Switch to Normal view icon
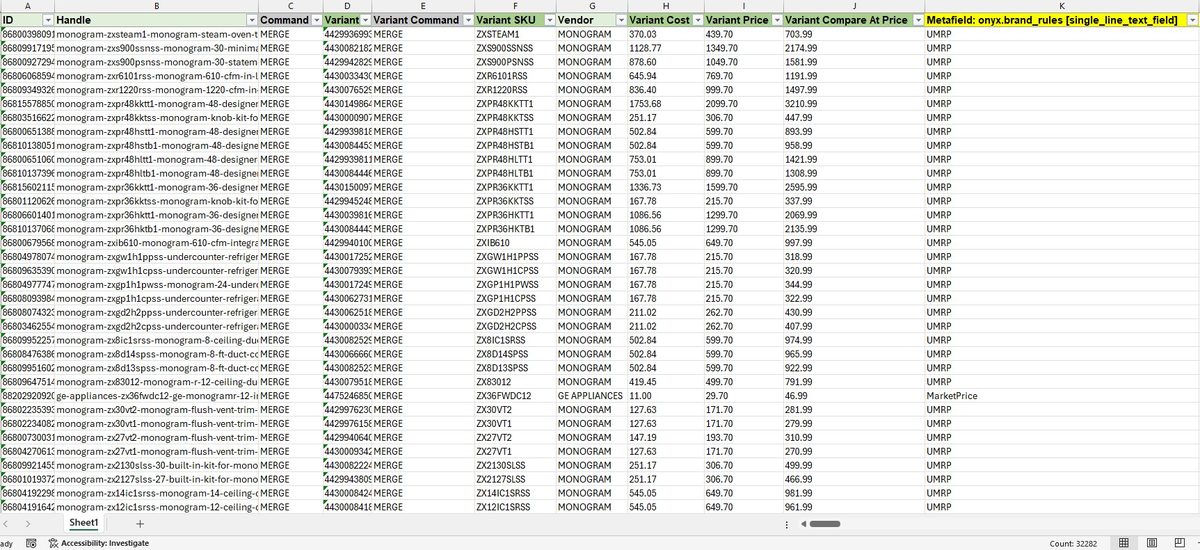This screenshot has width=1200, height=550. pyautogui.click(x=1124, y=542)
